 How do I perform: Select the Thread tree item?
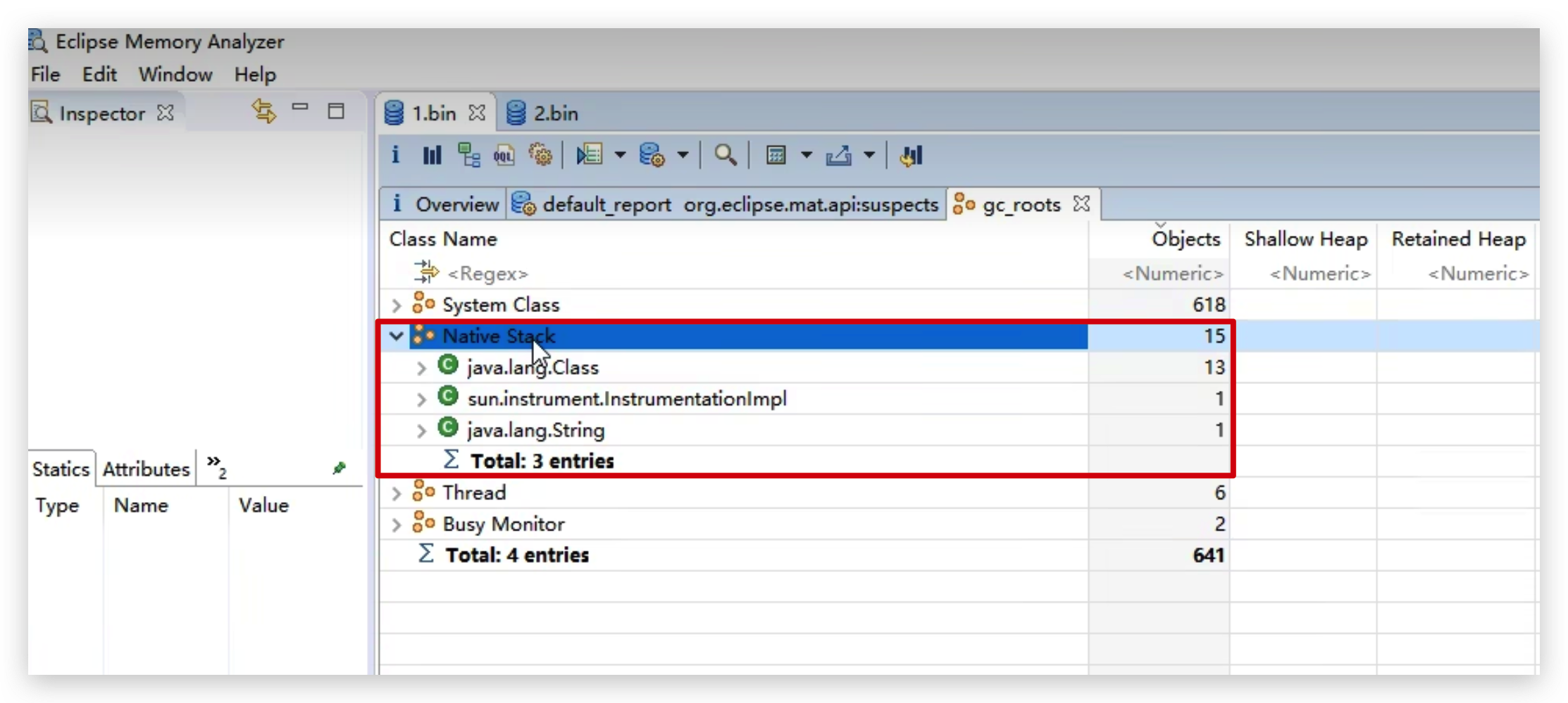click(x=475, y=492)
